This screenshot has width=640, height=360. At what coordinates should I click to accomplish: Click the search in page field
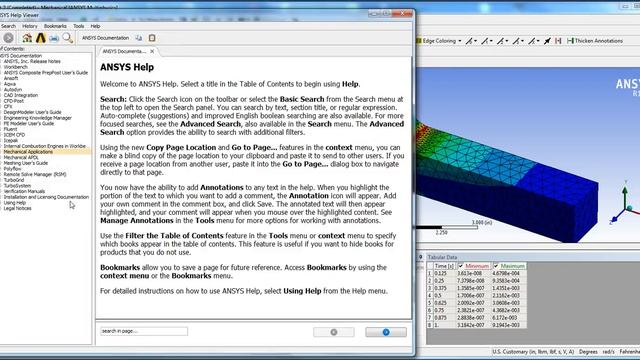[x=144, y=331]
